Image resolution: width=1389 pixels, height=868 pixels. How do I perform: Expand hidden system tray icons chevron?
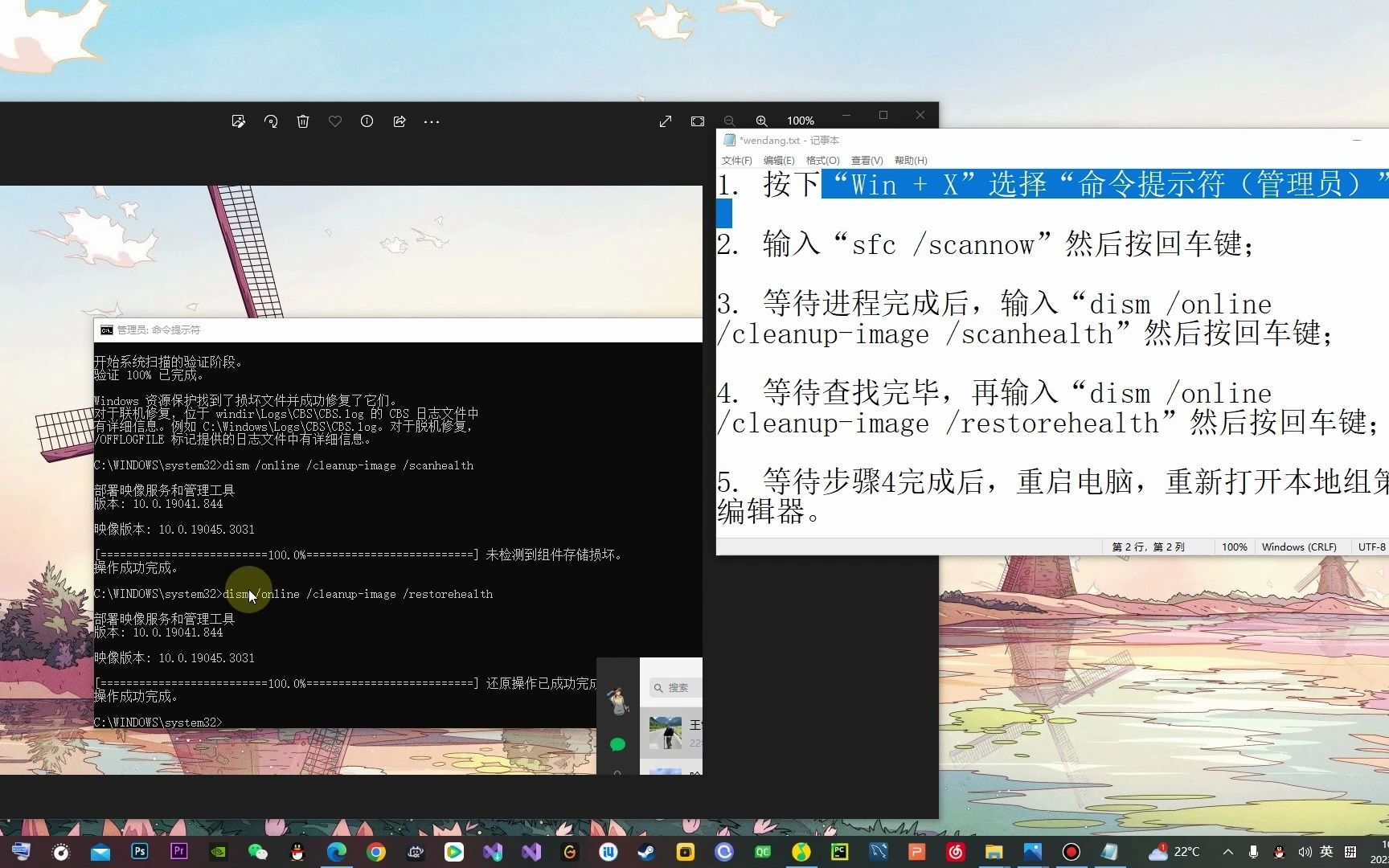(x=1227, y=852)
